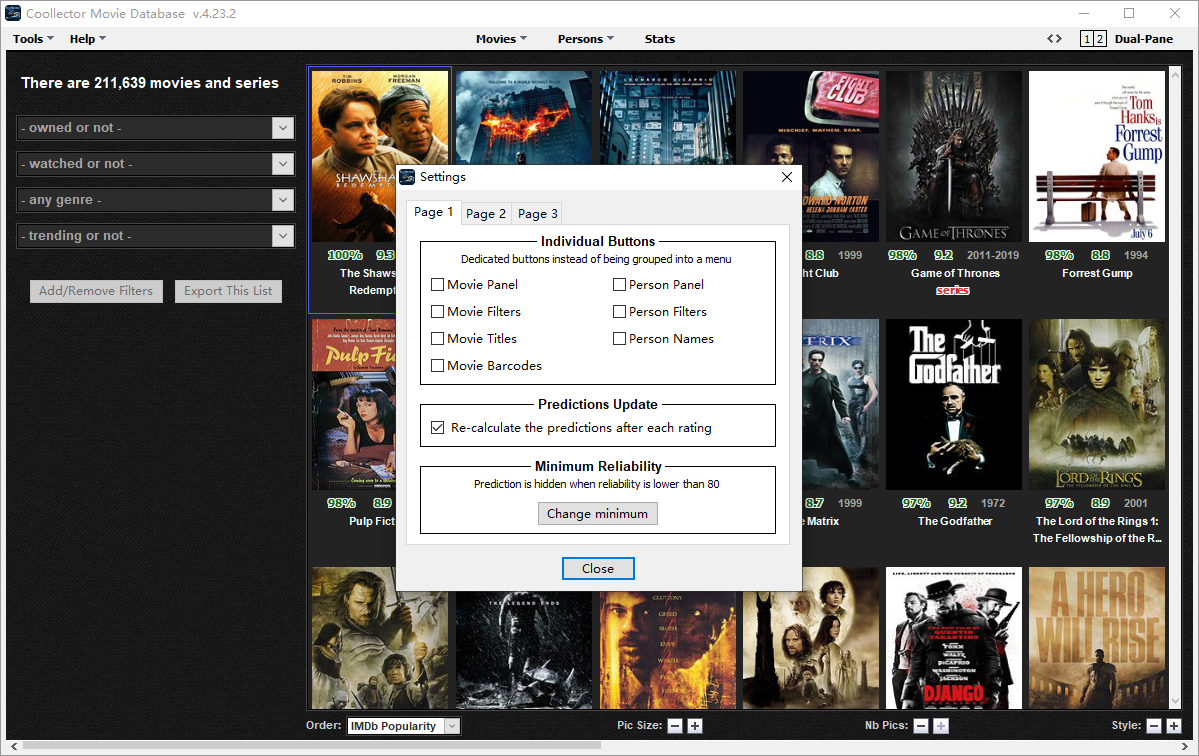
Task: Decrease Nb Pics with minus icon
Action: 921,726
